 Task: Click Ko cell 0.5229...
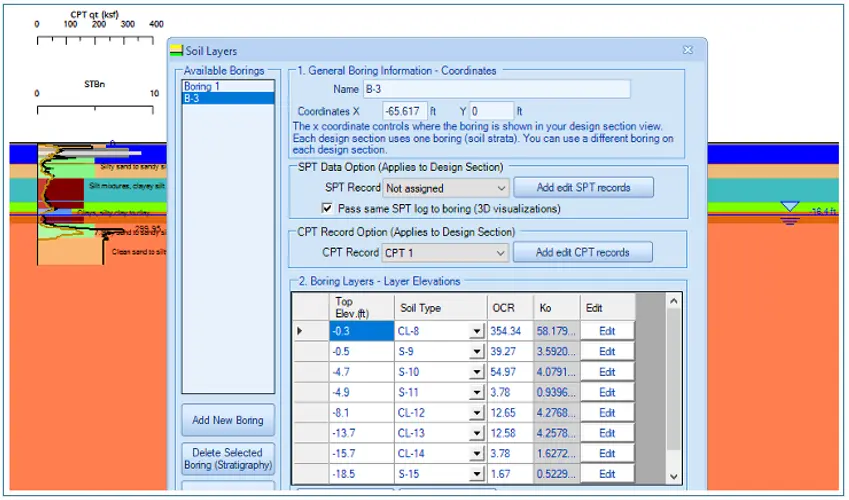click(x=557, y=474)
